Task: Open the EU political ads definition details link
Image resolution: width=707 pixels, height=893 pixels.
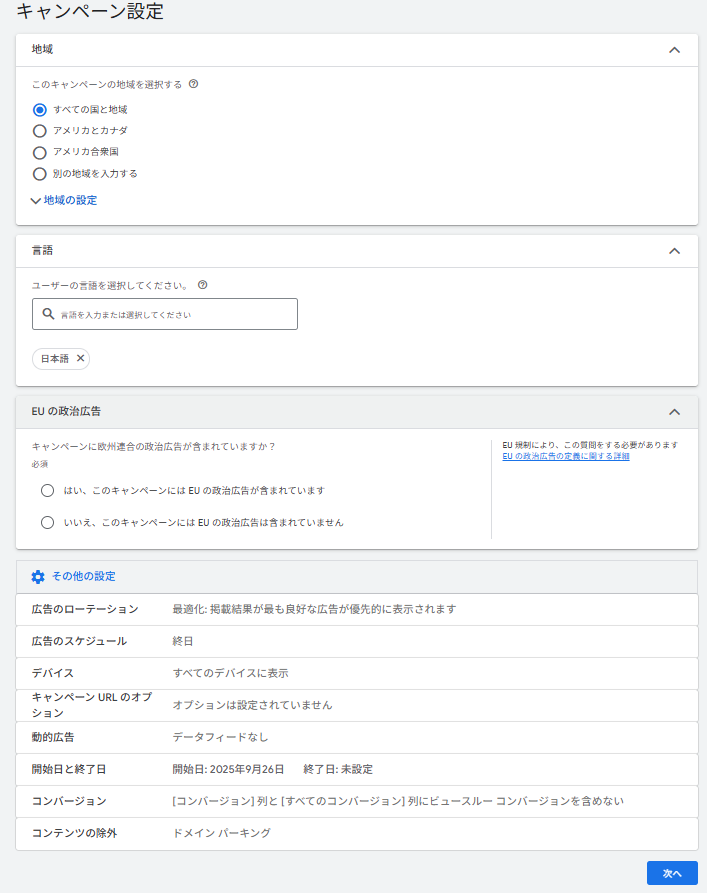Action: (565, 456)
